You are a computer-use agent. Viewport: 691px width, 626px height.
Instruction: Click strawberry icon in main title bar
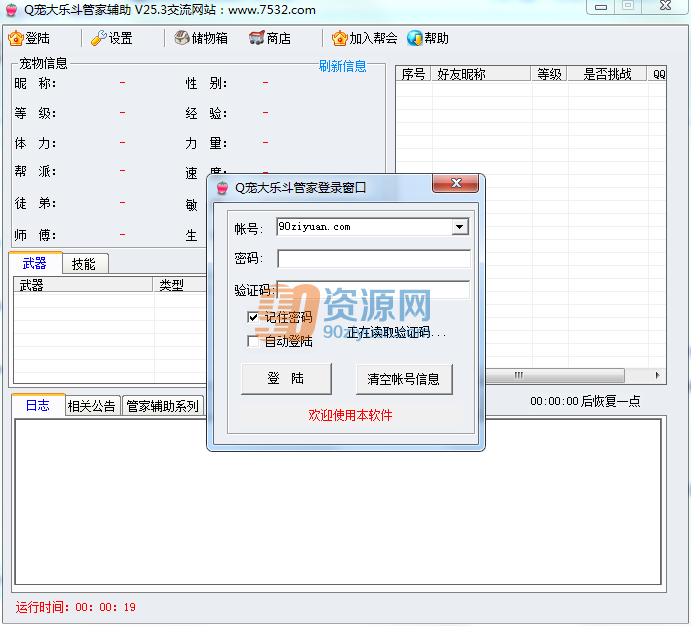click(x=12, y=10)
